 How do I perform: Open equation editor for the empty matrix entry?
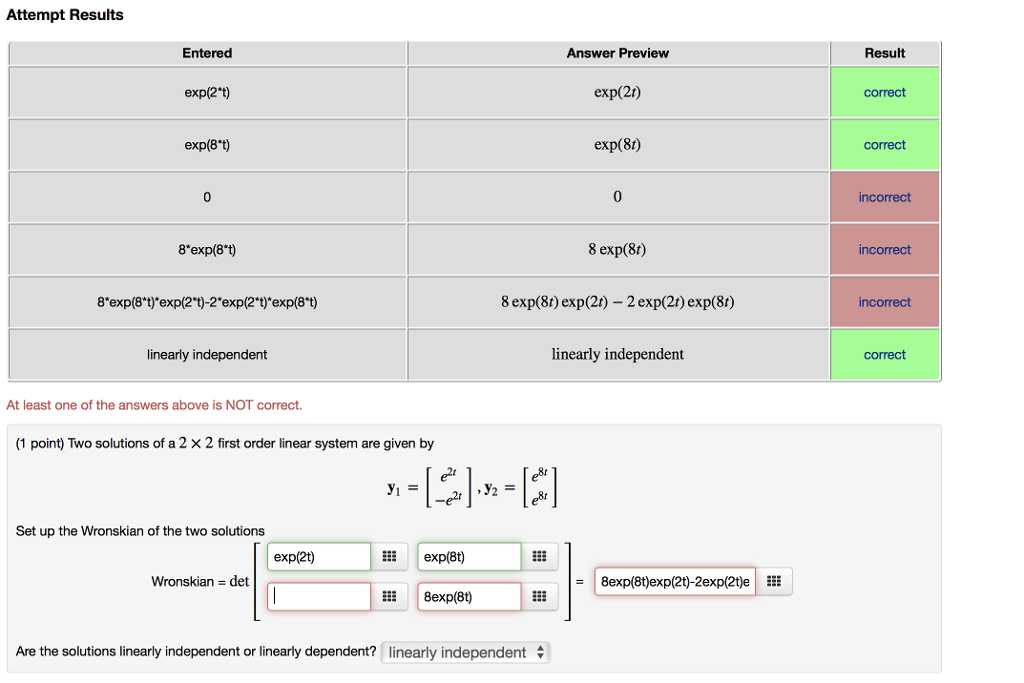(390, 596)
